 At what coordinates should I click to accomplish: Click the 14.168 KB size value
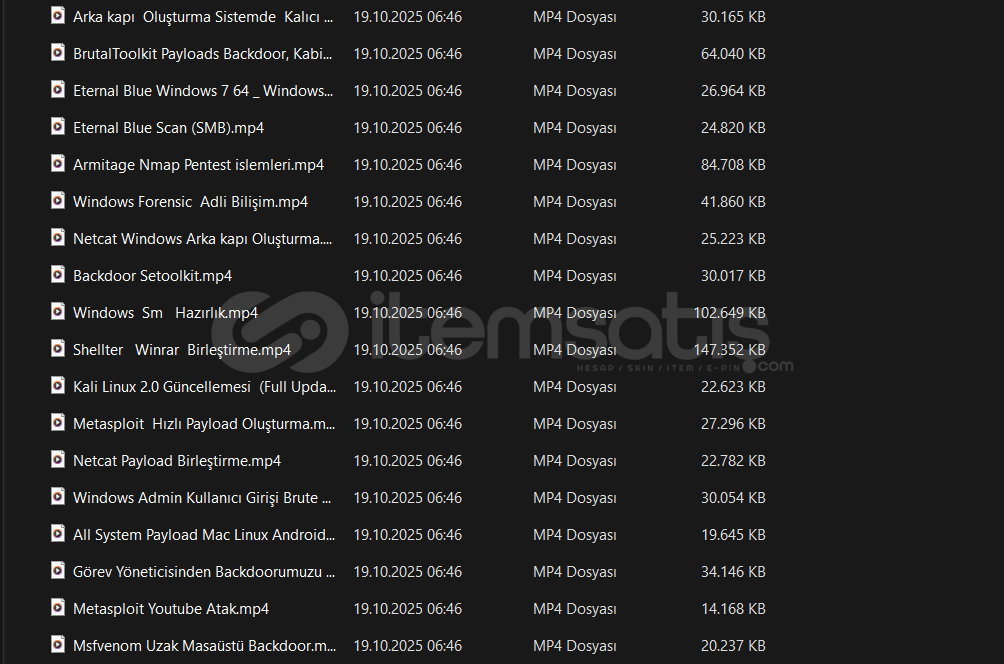coord(733,609)
